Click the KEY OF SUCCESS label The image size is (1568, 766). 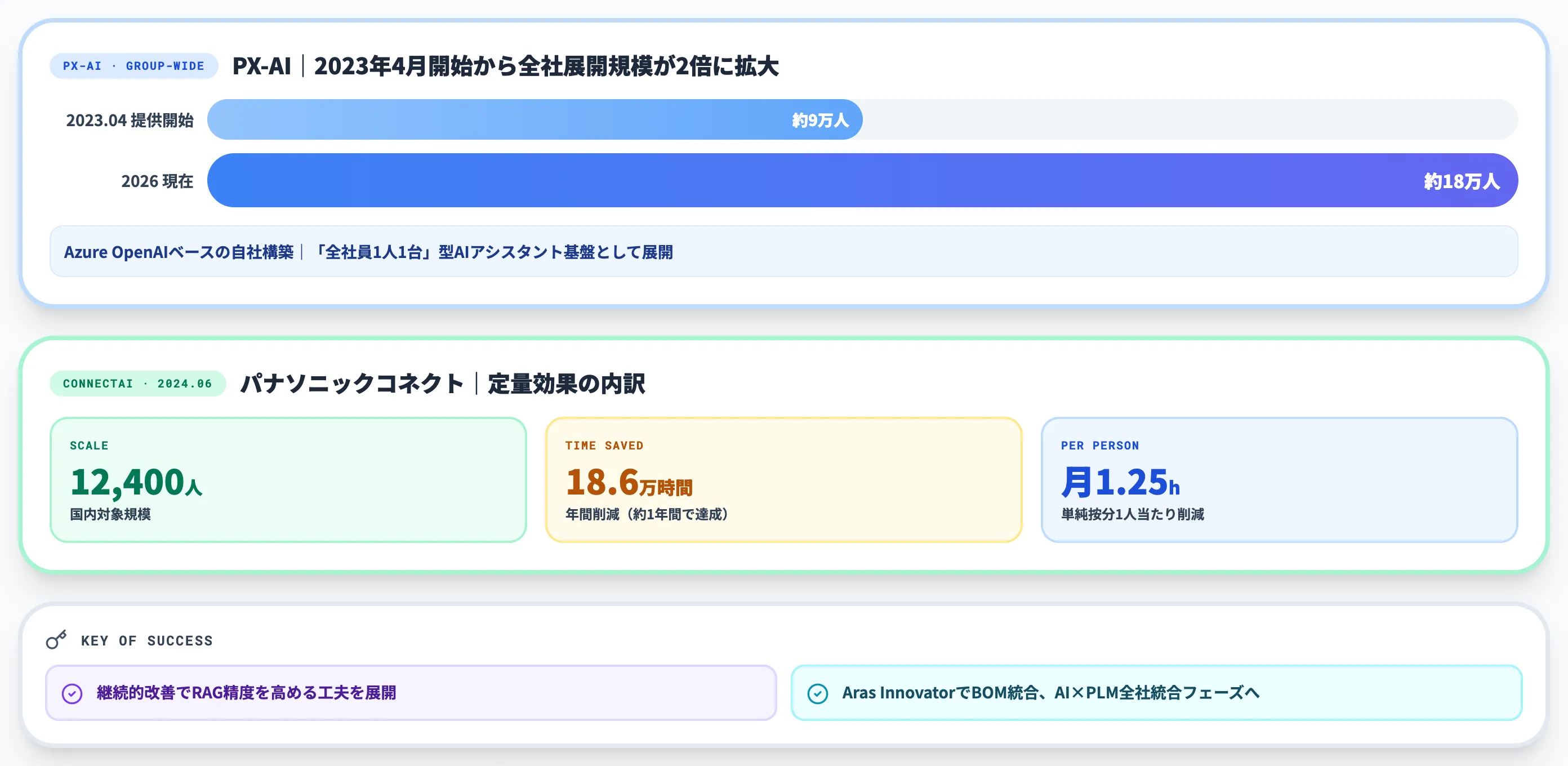click(x=146, y=640)
